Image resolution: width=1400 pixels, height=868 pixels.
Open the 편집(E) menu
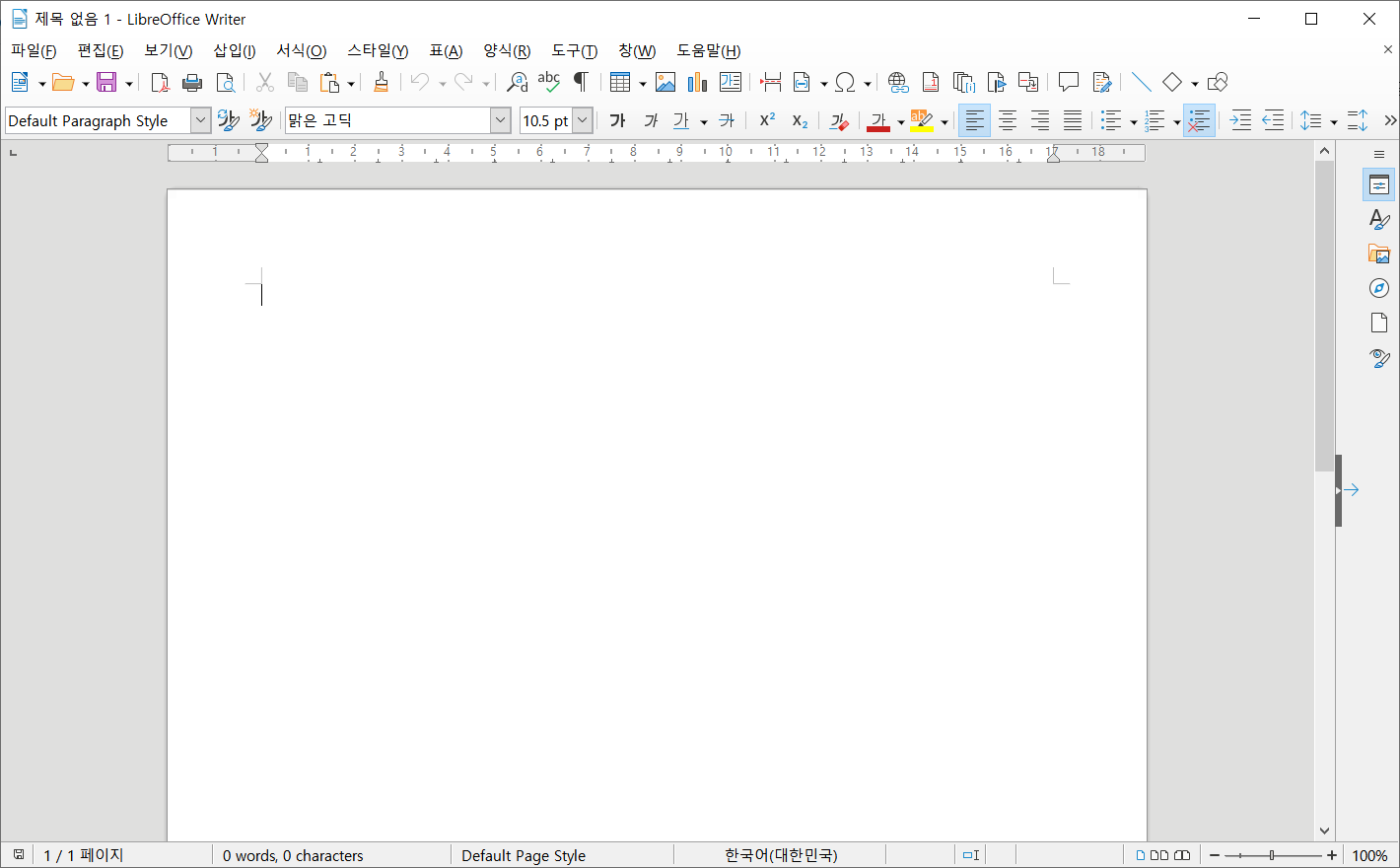click(101, 51)
